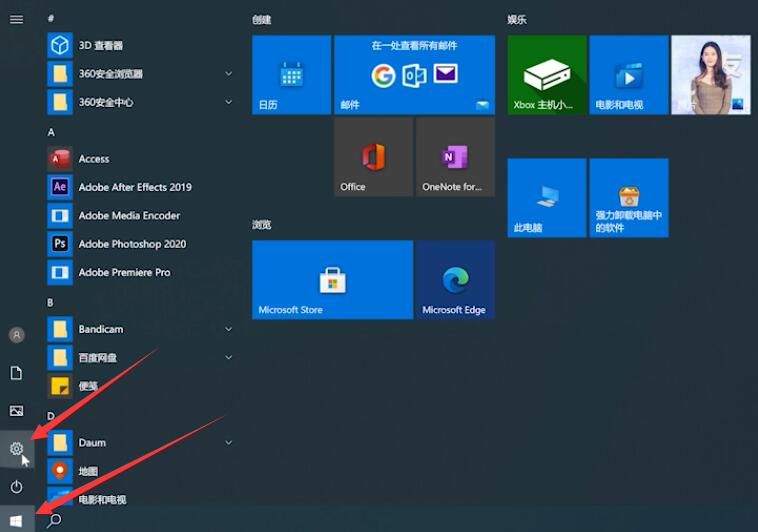Click the letter A section header

tap(51, 132)
